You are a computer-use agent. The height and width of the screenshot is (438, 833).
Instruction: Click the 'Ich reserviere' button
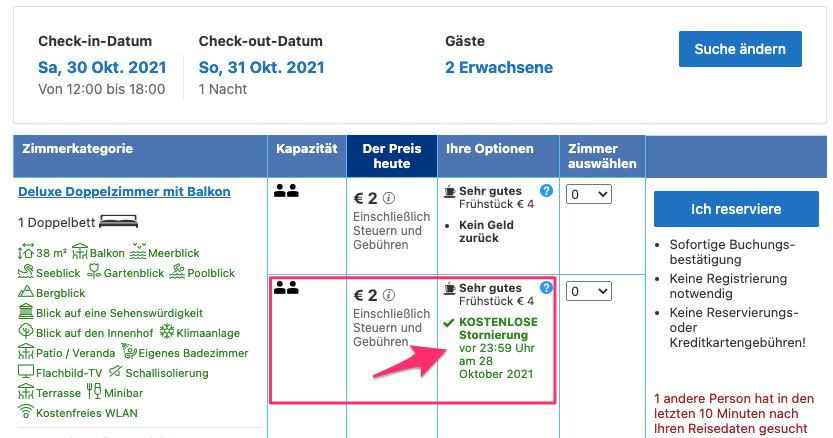click(736, 209)
